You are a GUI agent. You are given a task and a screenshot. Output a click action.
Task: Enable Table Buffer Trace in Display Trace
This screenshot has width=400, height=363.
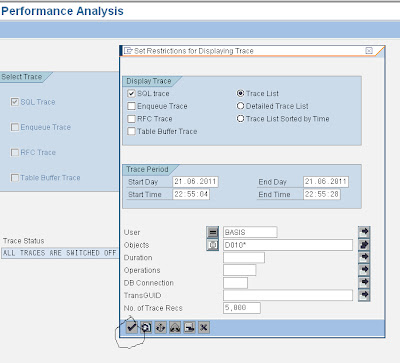click(x=131, y=131)
